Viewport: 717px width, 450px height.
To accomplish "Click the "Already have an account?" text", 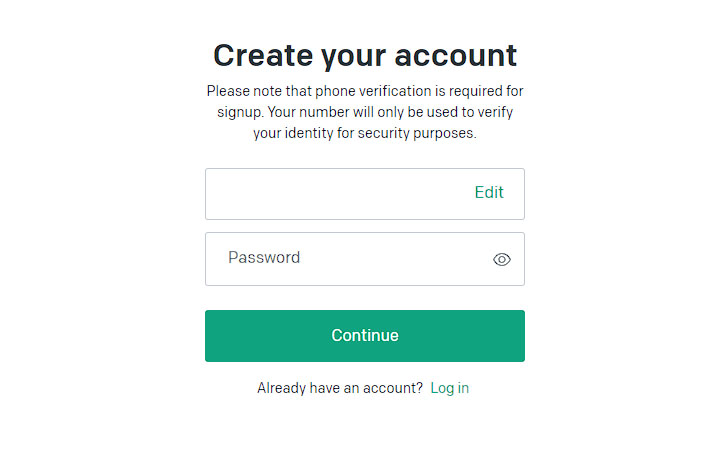I will coord(340,388).
